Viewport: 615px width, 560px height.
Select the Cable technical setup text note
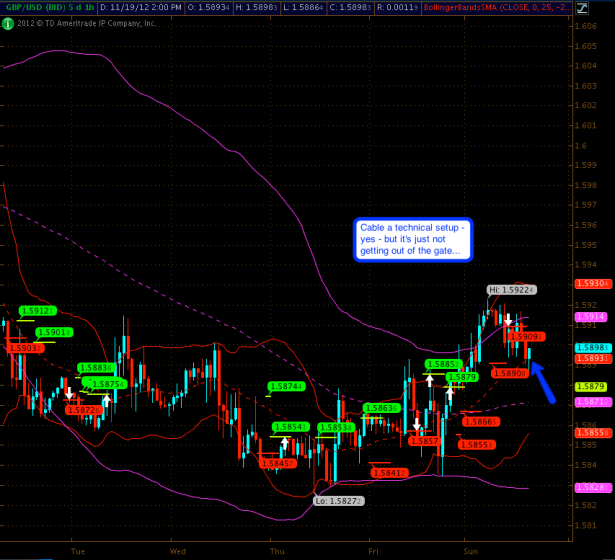point(412,238)
